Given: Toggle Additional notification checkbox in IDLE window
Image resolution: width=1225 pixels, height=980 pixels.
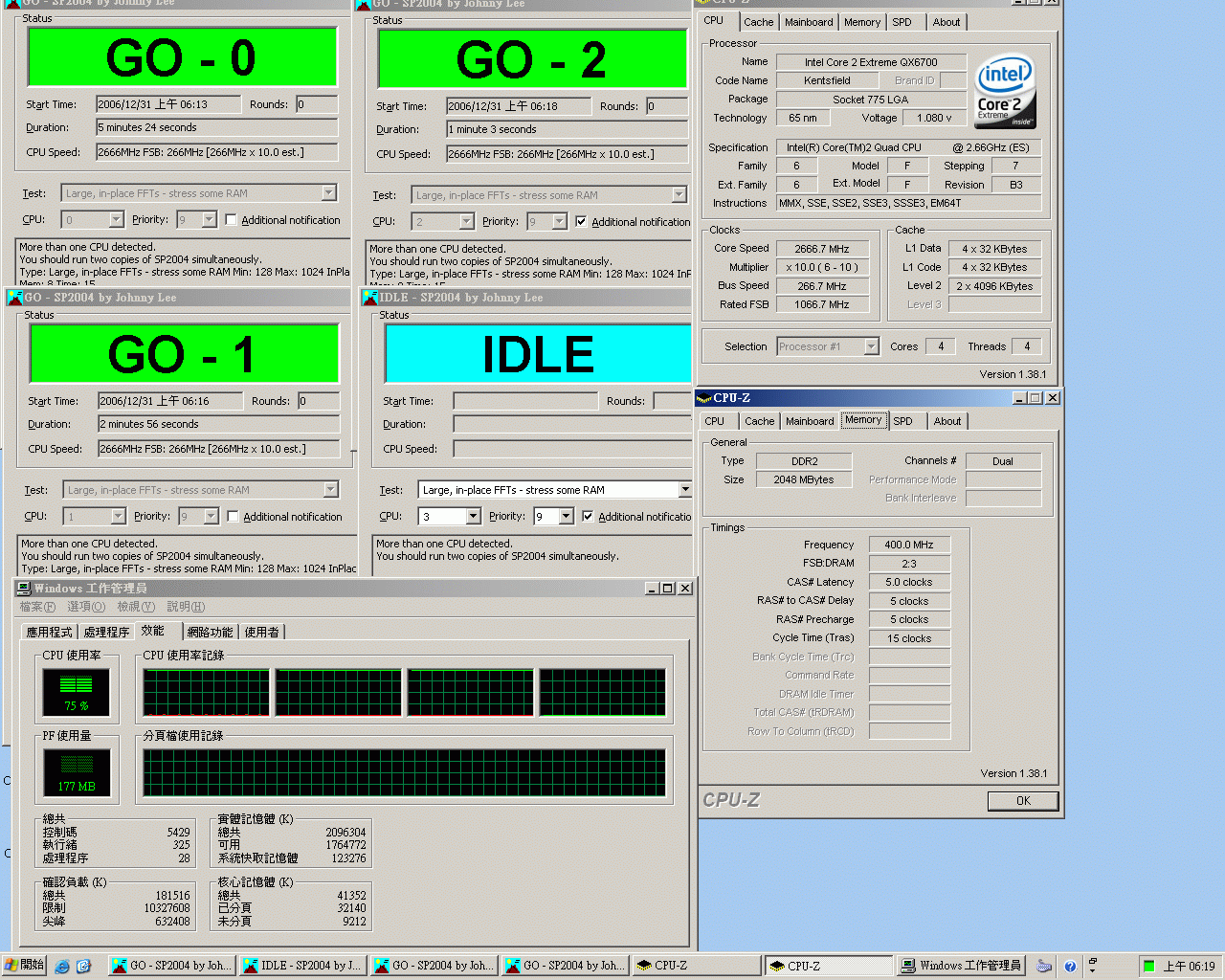Looking at the screenshot, I should click(588, 516).
